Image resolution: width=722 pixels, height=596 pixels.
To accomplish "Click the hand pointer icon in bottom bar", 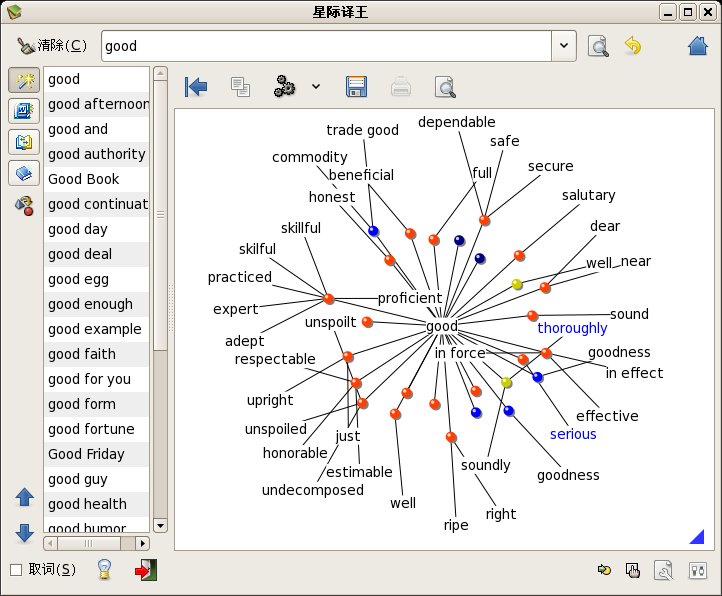I will click(x=633, y=570).
